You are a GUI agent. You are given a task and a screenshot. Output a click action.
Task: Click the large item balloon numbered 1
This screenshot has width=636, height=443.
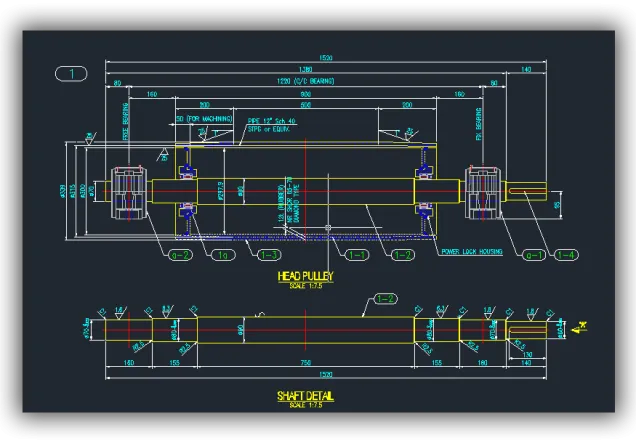click(71, 74)
